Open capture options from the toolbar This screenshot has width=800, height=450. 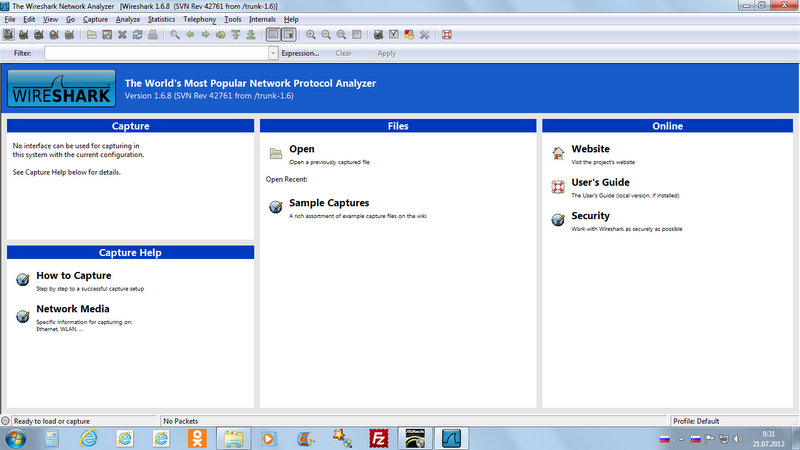(x=23, y=35)
